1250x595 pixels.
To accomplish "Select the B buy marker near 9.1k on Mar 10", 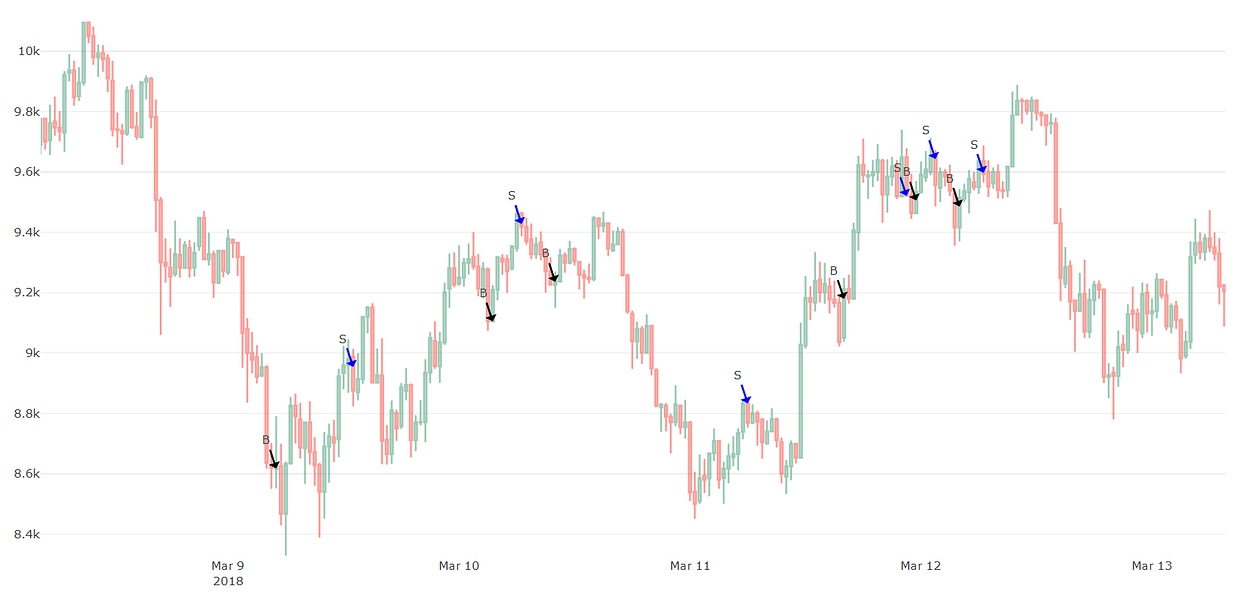I will 483,293.
